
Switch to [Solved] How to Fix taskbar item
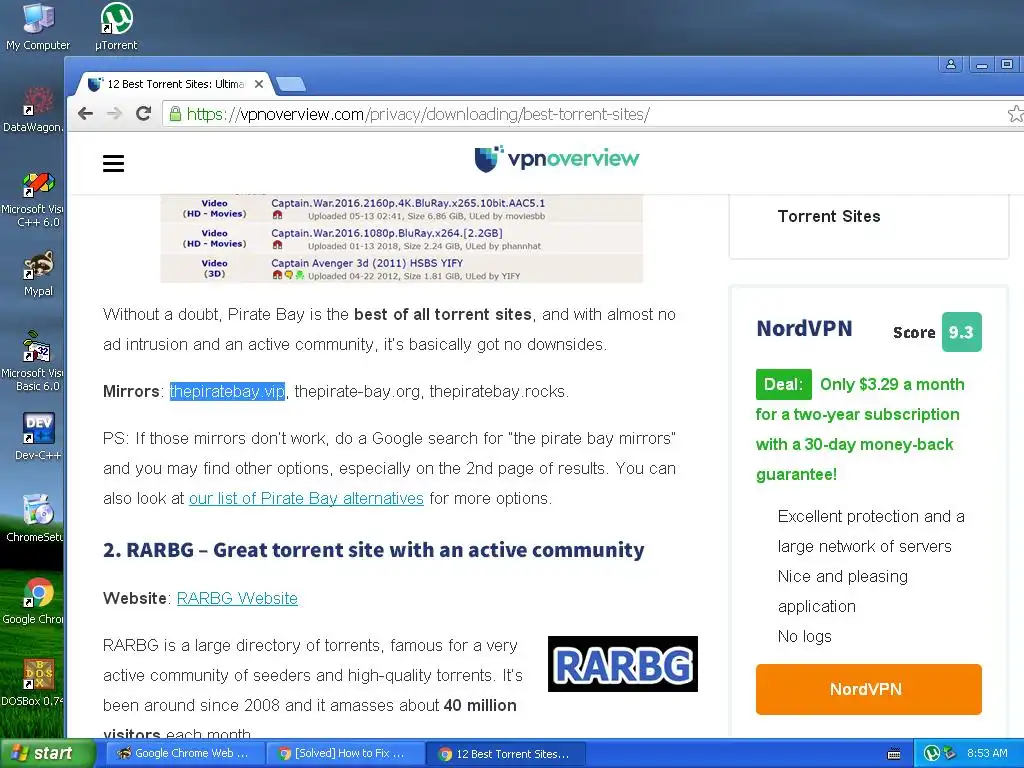point(344,754)
